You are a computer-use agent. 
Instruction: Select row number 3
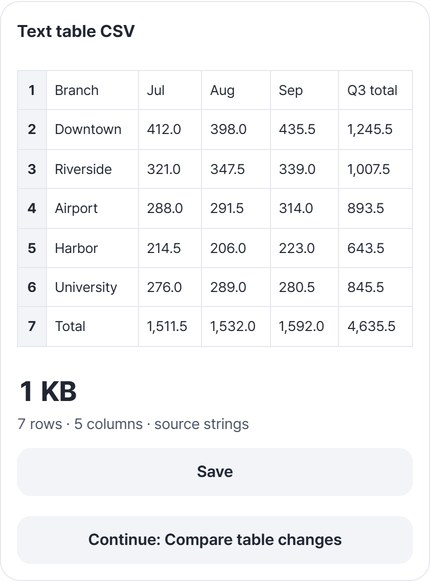(32, 169)
